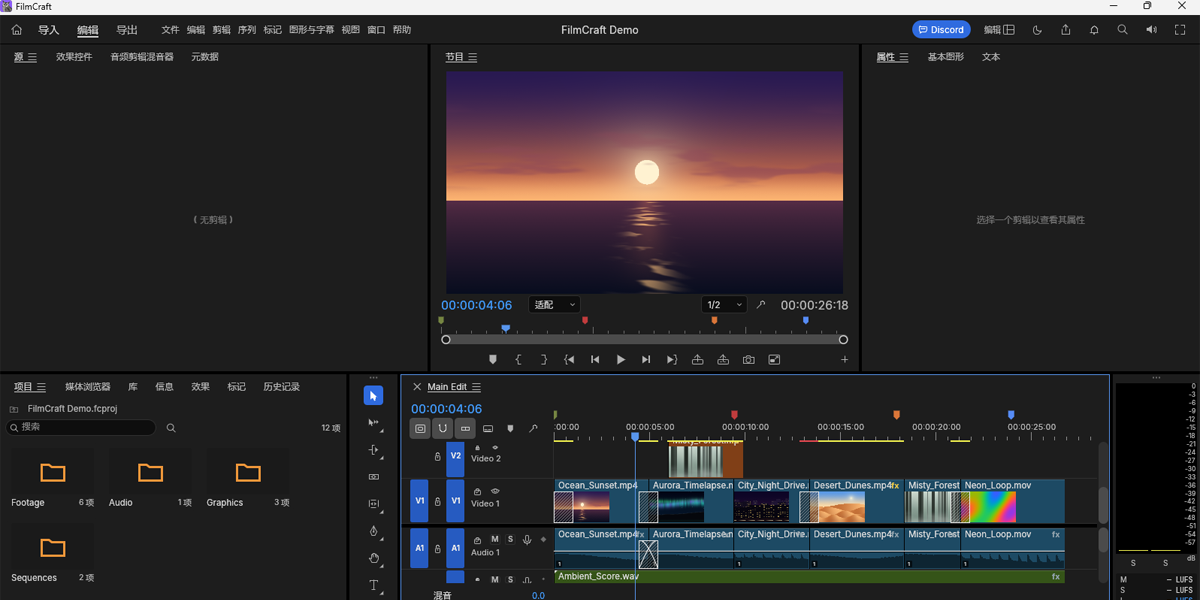
Task: Toggle V1 source patching button
Action: tap(419, 501)
